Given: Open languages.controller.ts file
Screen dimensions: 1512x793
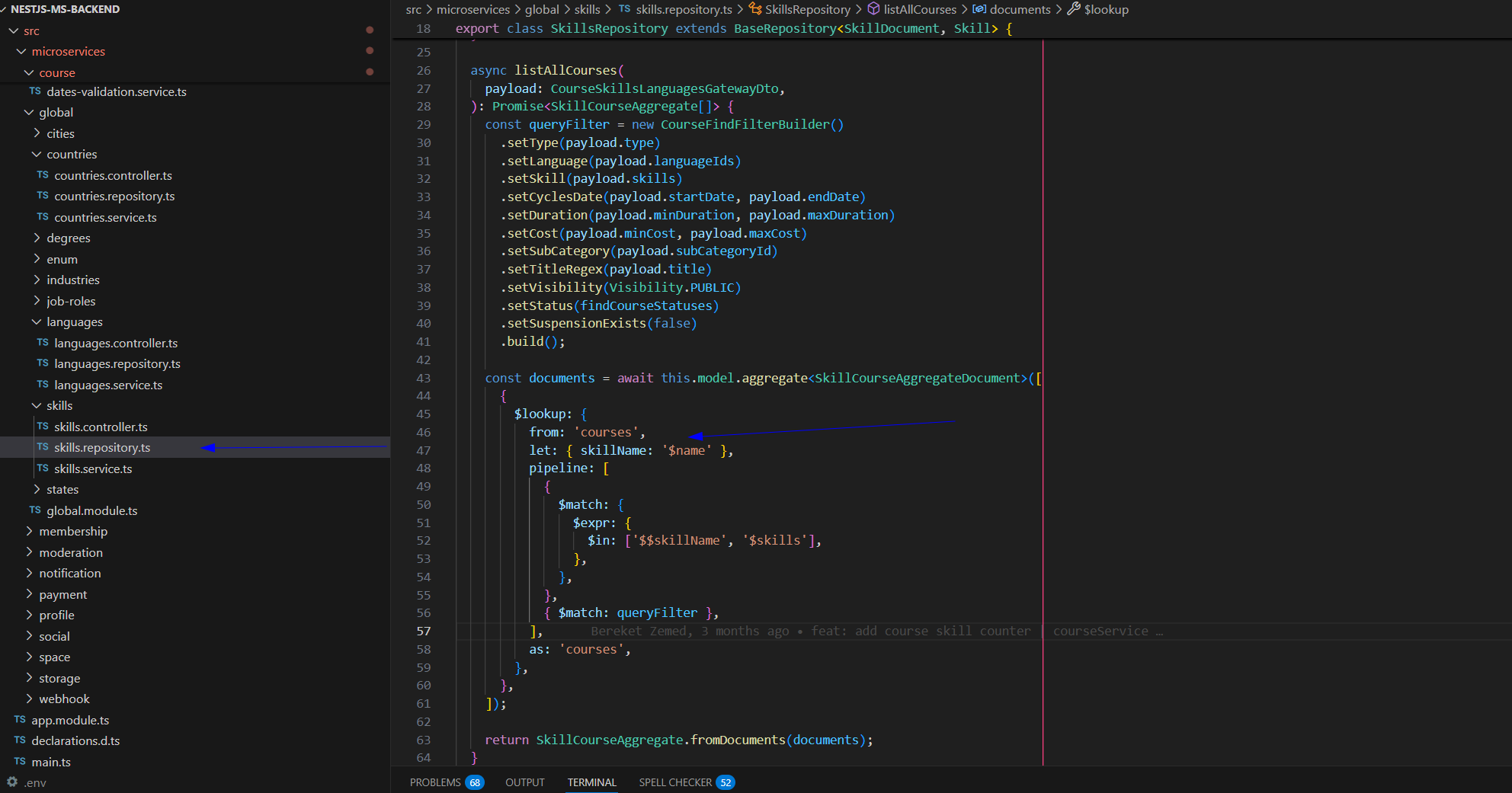Looking at the screenshot, I should pyautogui.click(x=116, y=343).
